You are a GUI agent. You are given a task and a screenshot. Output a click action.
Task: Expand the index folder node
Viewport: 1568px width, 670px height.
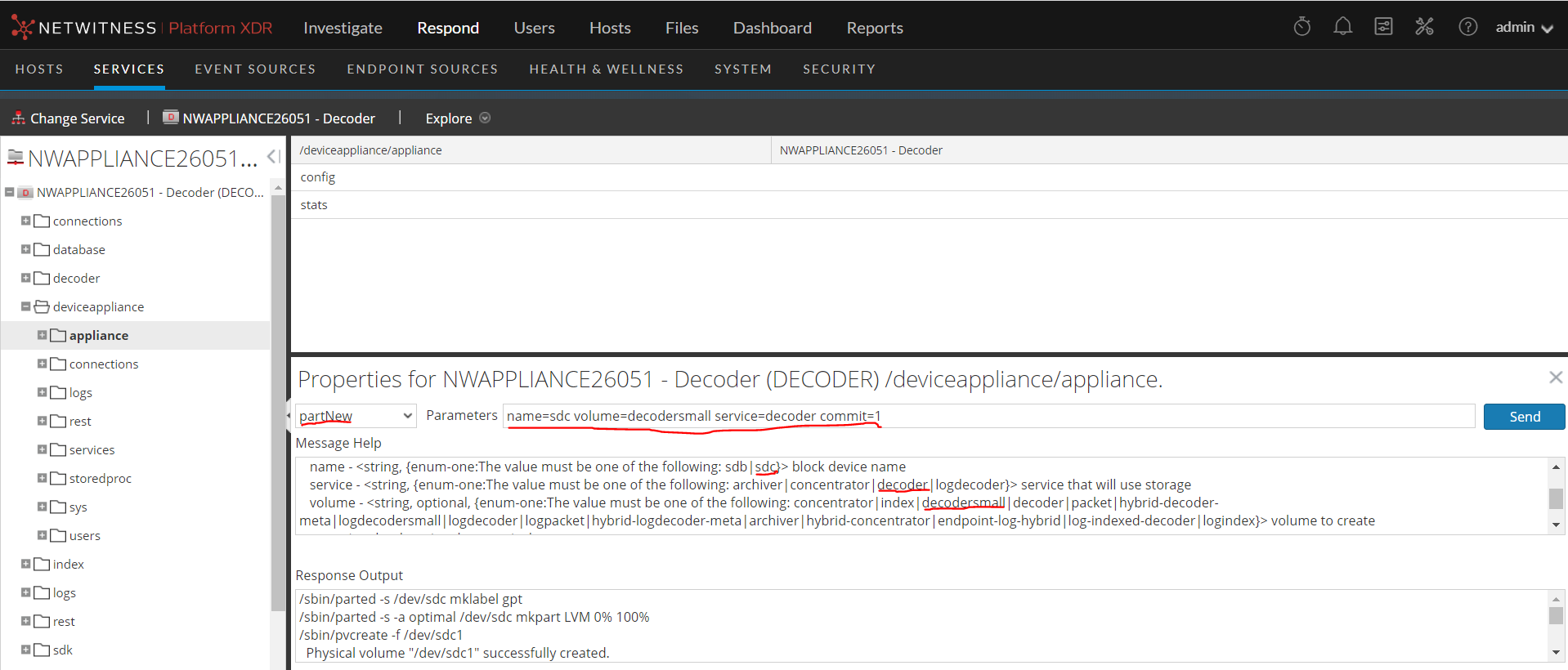[x=25, y=564]
